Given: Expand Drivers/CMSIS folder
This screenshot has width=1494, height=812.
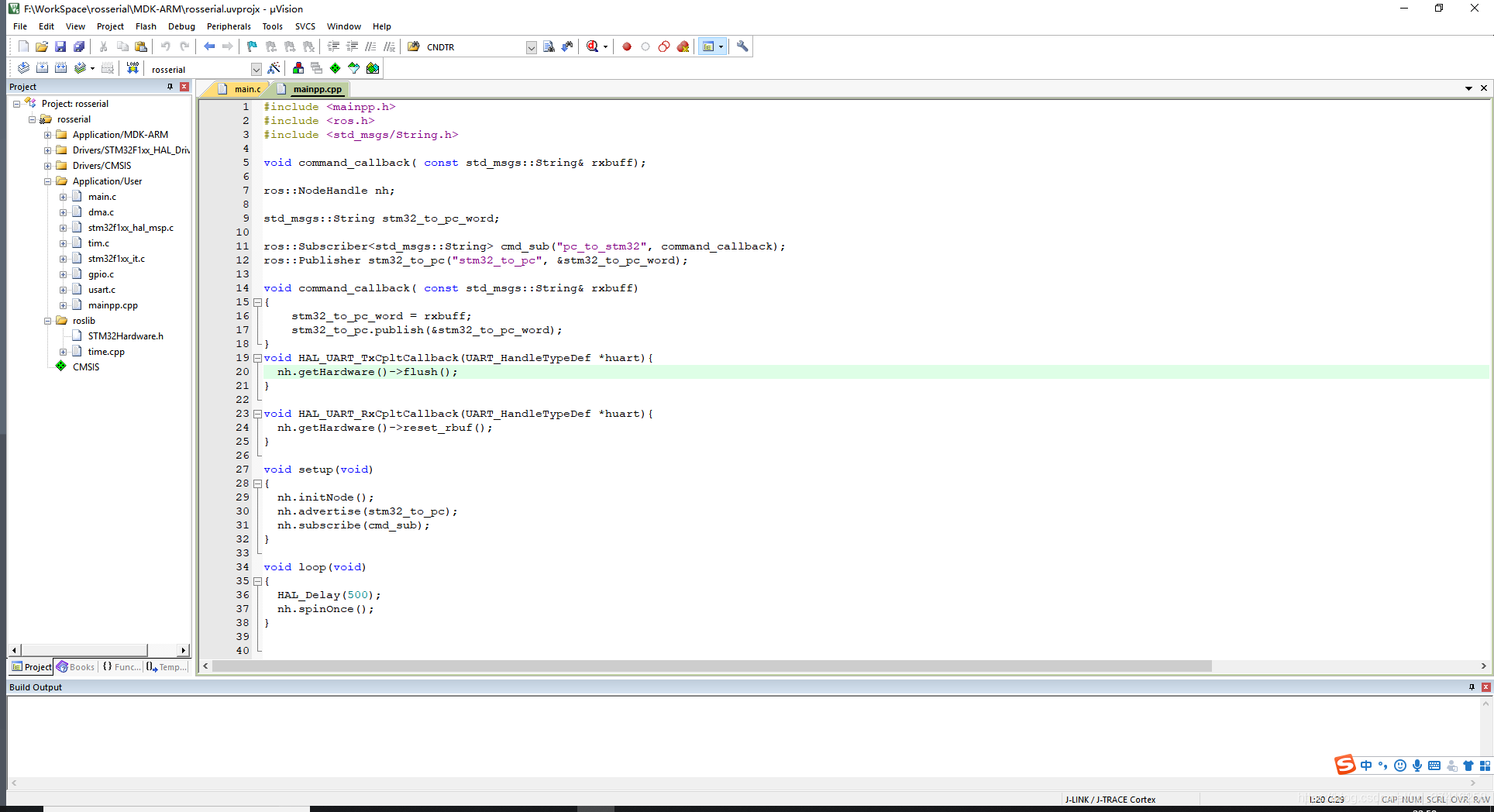Looking at the screenshot, I should coord(47,166).
